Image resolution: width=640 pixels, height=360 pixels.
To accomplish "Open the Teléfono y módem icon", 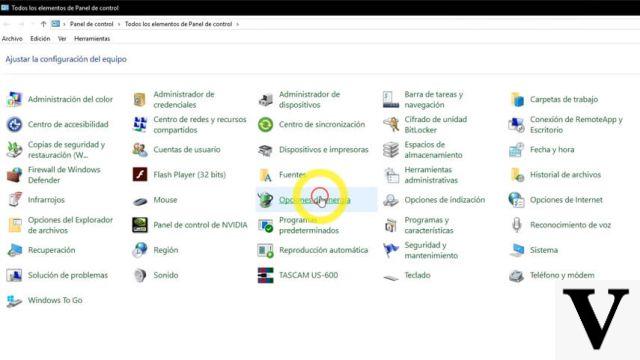I will [x=517, y=276].
